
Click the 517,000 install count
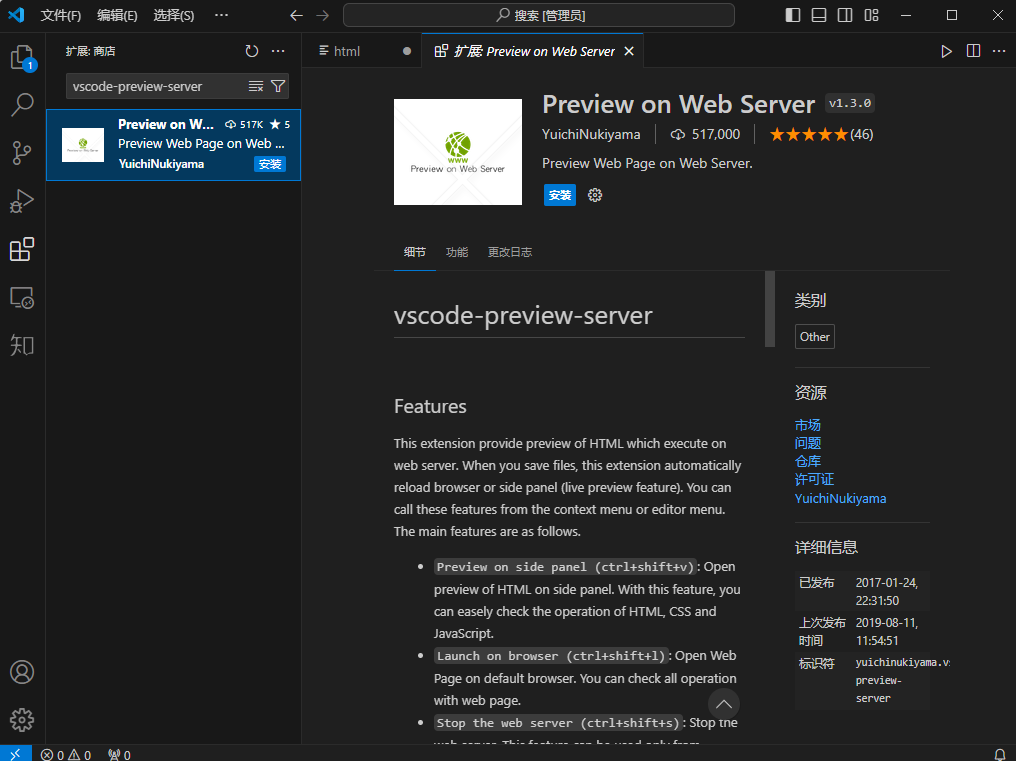click(x=705, y=134)
